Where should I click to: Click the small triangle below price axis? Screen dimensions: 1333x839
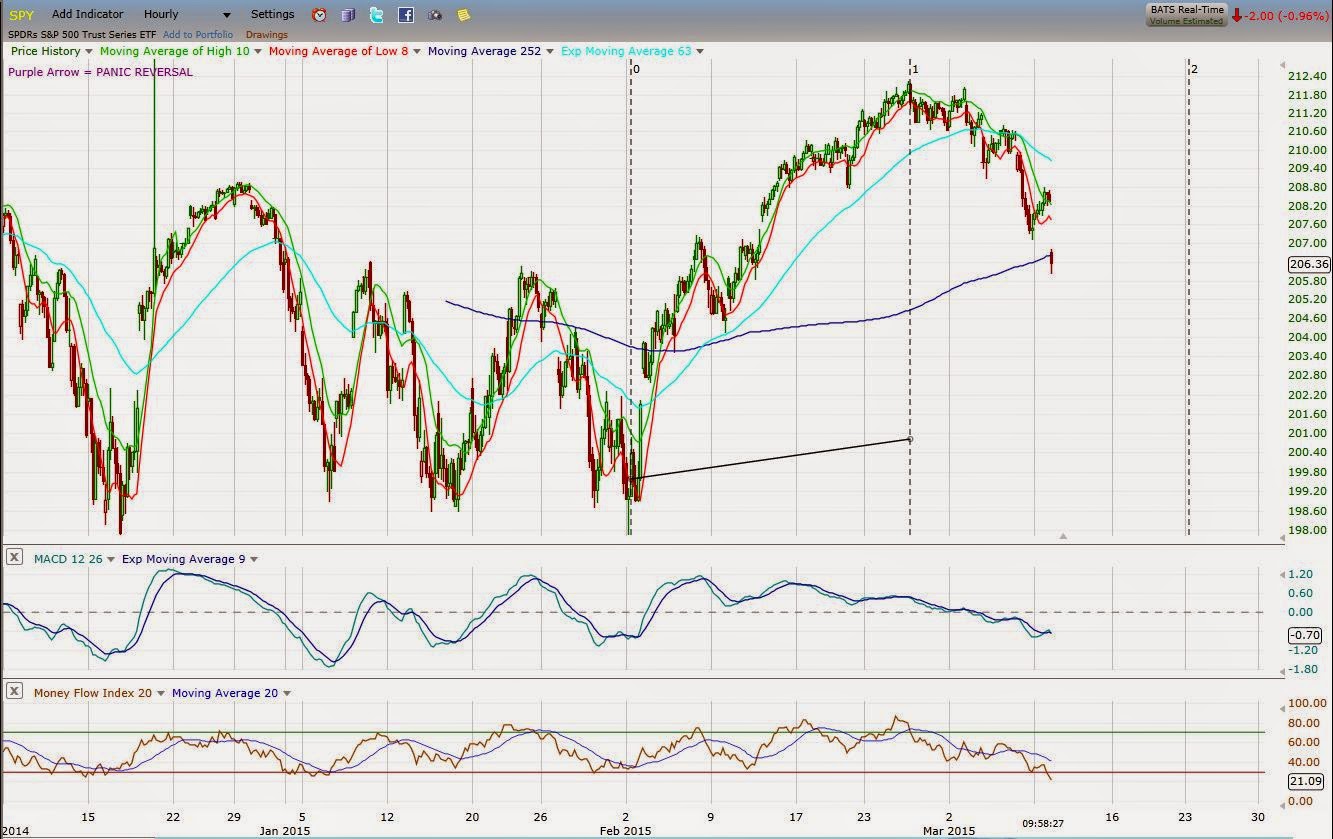click(1063, 537)
